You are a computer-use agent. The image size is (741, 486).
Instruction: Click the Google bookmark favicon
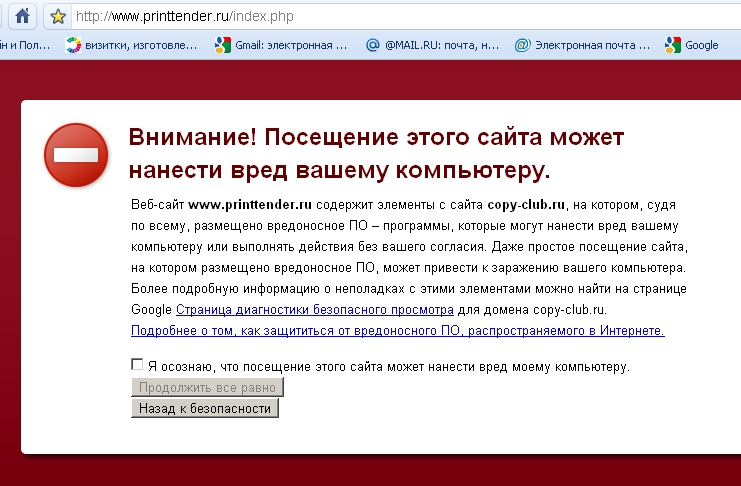click(x=673, y=45)
